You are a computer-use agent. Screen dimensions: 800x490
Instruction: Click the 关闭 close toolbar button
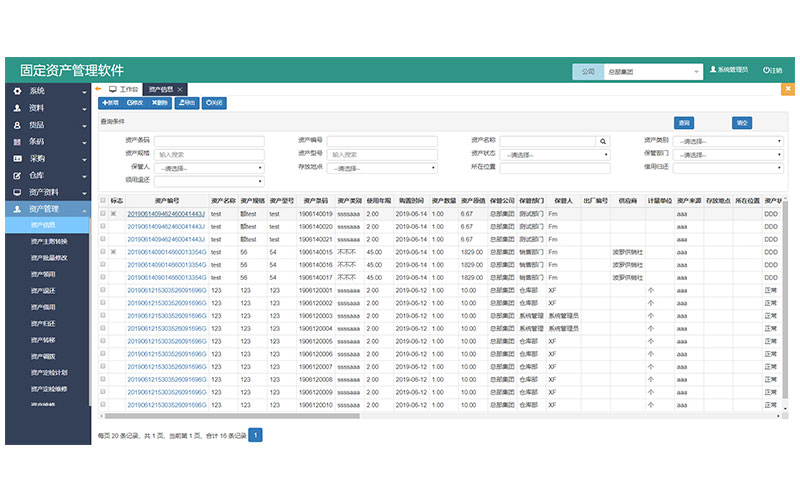tap(214, 103)
